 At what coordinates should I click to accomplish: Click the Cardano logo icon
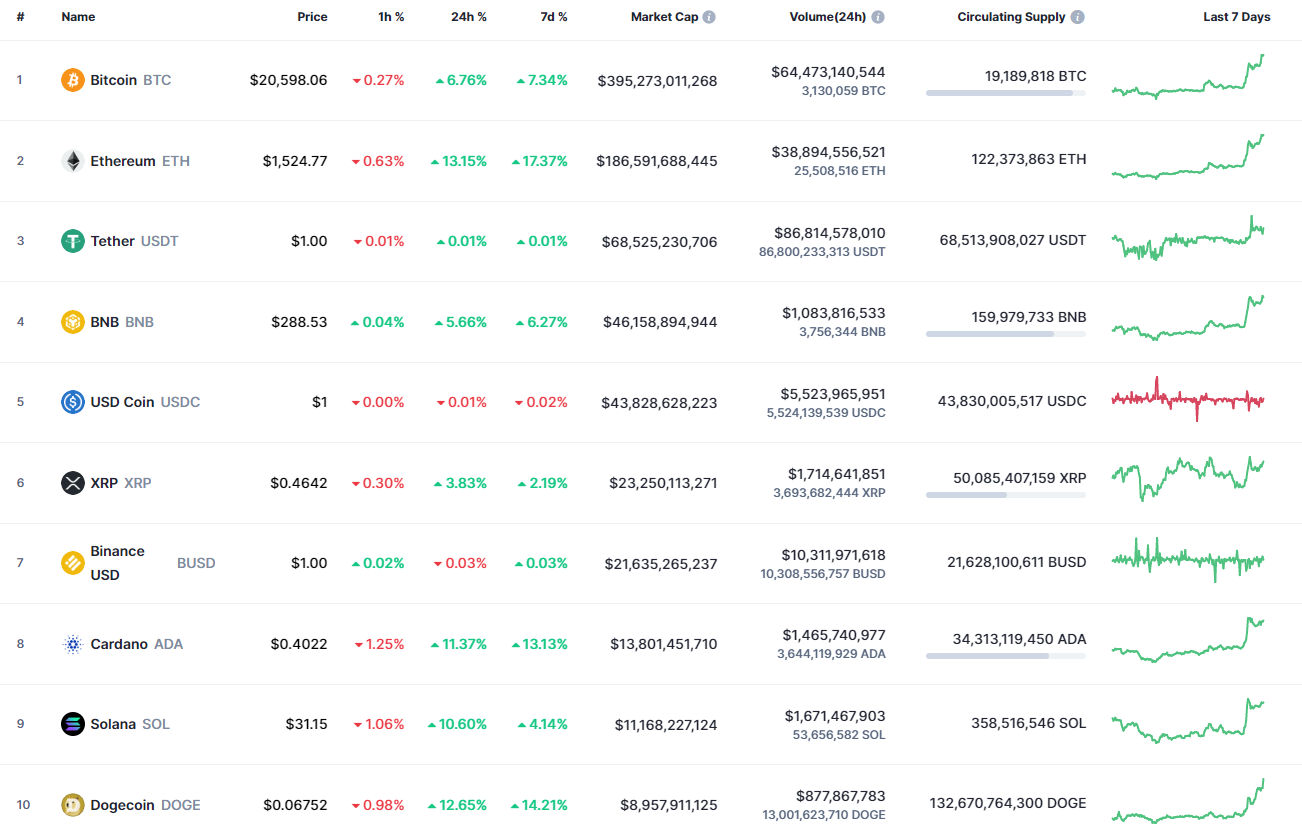[x=71, y=644]
